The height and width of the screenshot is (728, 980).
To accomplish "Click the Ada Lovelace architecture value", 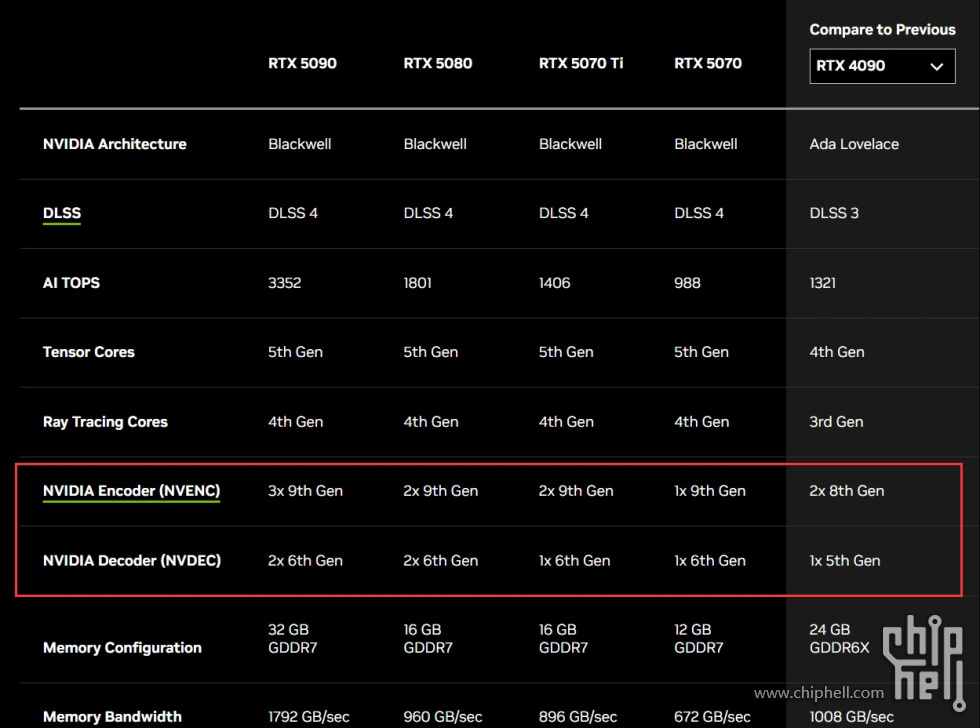I will click(x=854, y=144).
